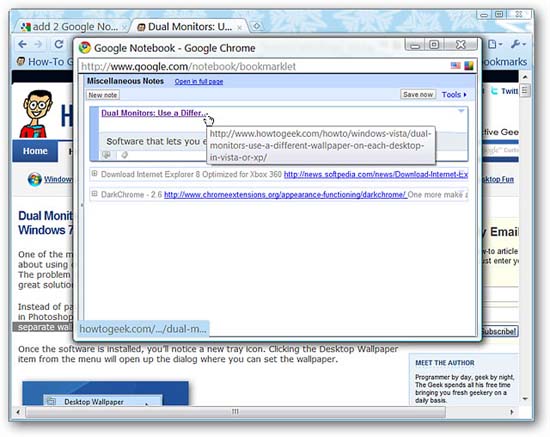Click the flag icon in address bar
The image size is (550, 437).
tap(455, 66)
